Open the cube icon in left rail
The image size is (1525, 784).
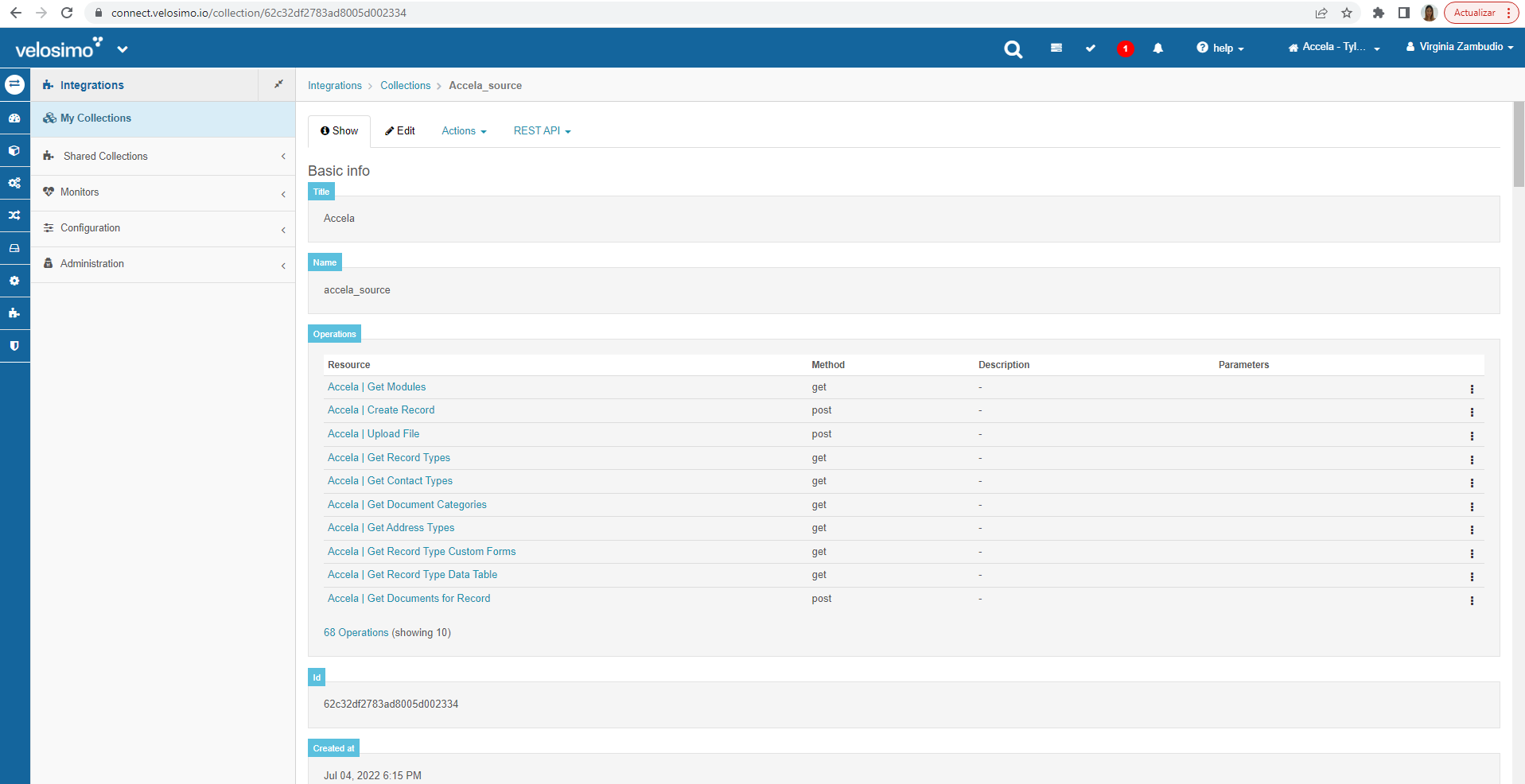click(x=14, y=150)
